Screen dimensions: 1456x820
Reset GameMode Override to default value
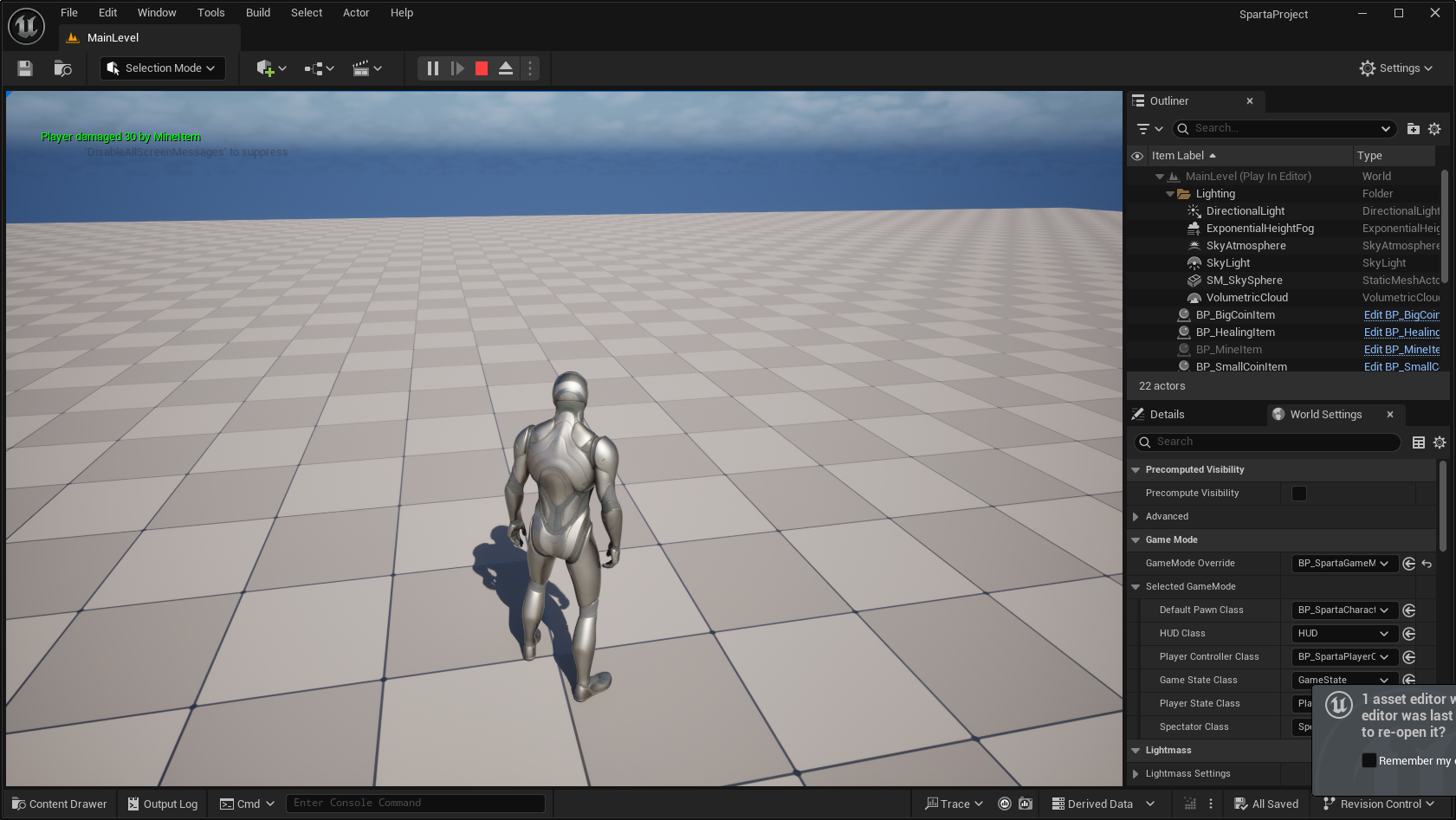tap(1427, 564)
